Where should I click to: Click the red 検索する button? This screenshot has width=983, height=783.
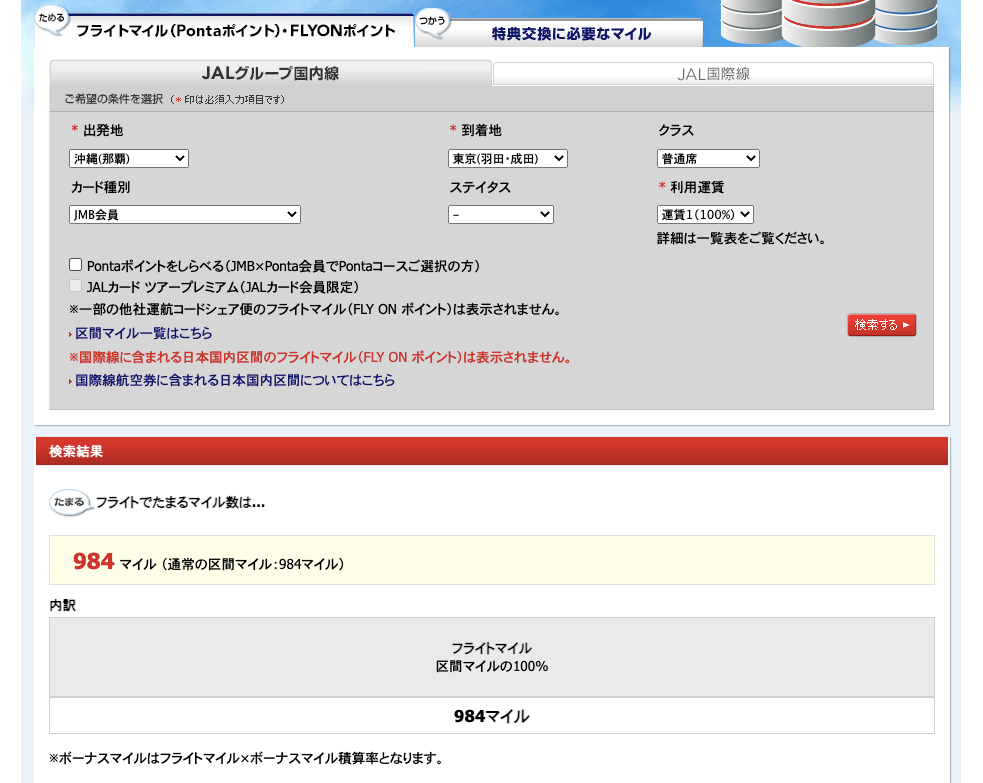coord(881,325)
